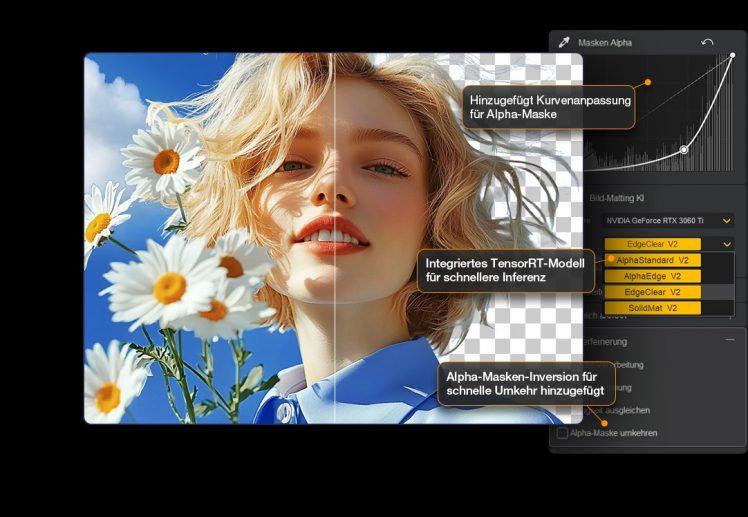Click the Bild-Matting KI section label
Image resolution: width=748 pixels, height=517 pixels.
617,198
